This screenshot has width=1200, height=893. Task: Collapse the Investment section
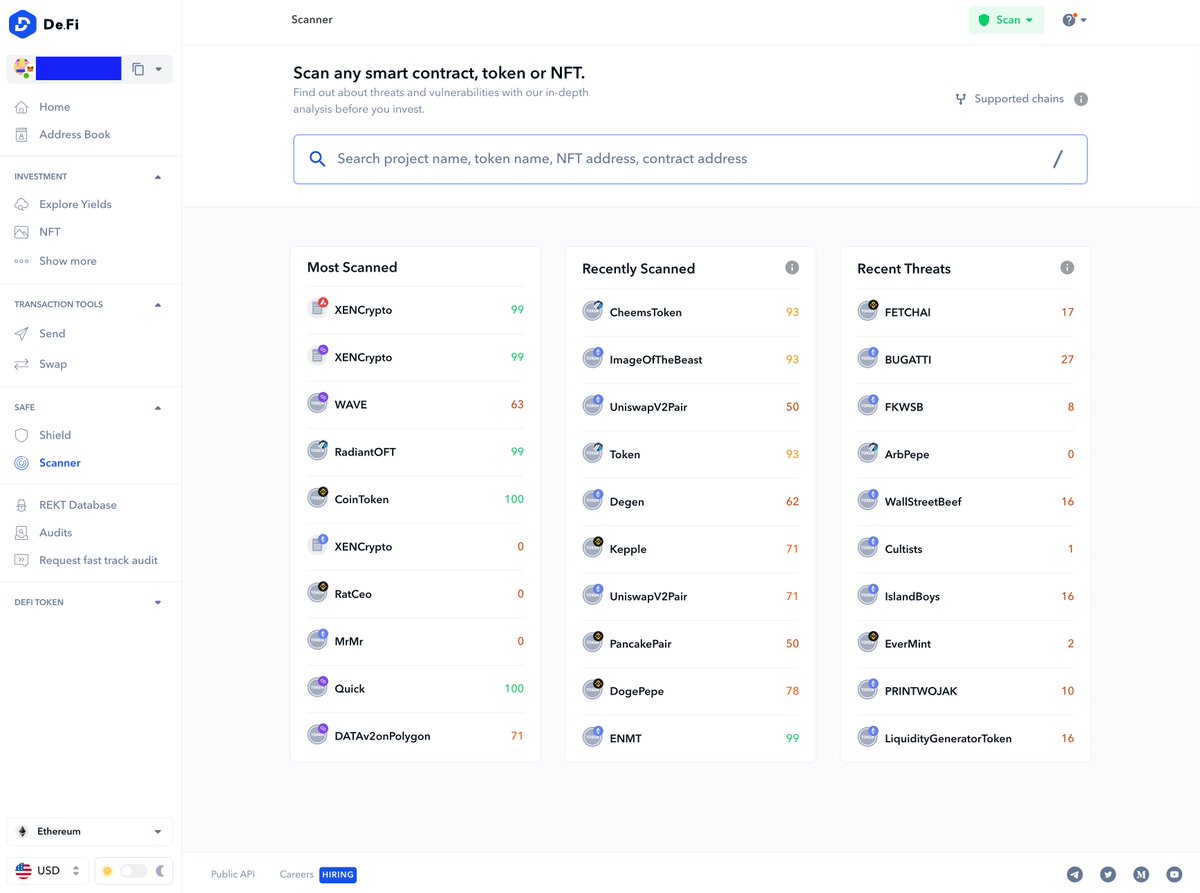pos(158,177)
